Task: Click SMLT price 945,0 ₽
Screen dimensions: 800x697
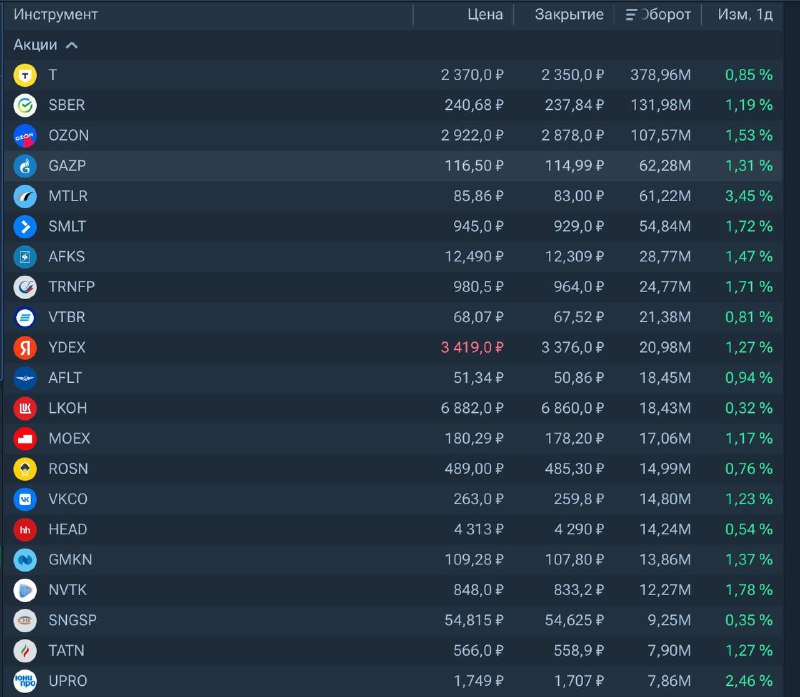Action: [x=479, y=226]
